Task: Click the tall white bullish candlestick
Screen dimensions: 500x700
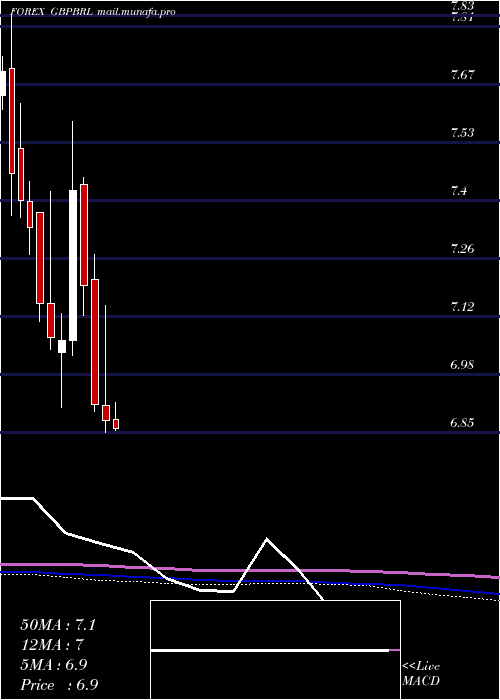Action: [73, 266]
